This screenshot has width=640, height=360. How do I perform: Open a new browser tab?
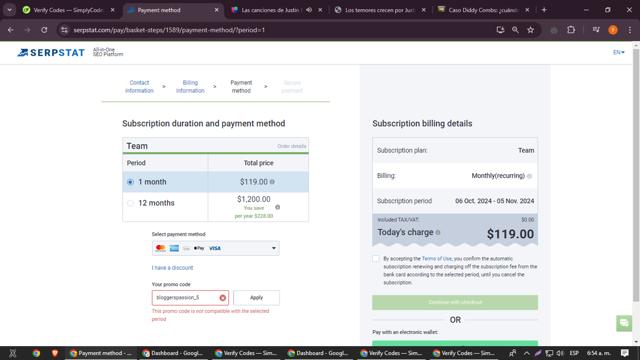pos(544,10)
